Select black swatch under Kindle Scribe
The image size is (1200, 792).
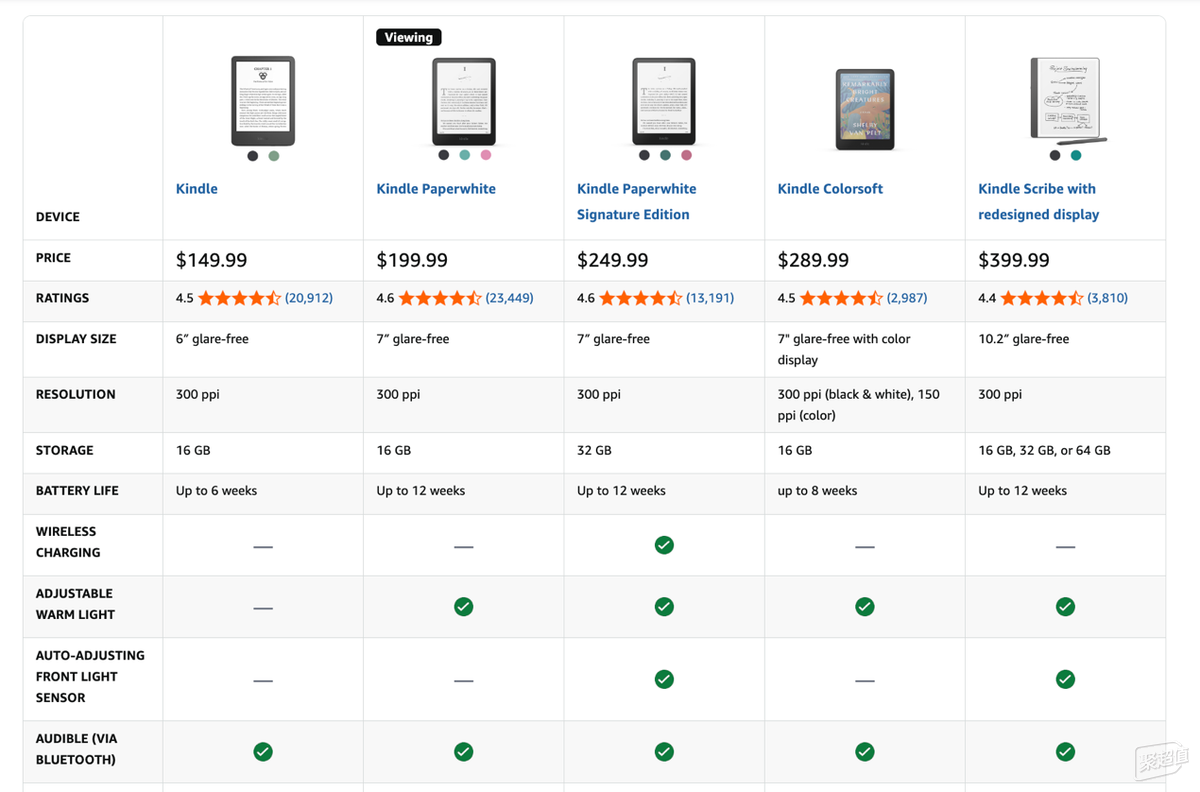(x=1055, y=155)
